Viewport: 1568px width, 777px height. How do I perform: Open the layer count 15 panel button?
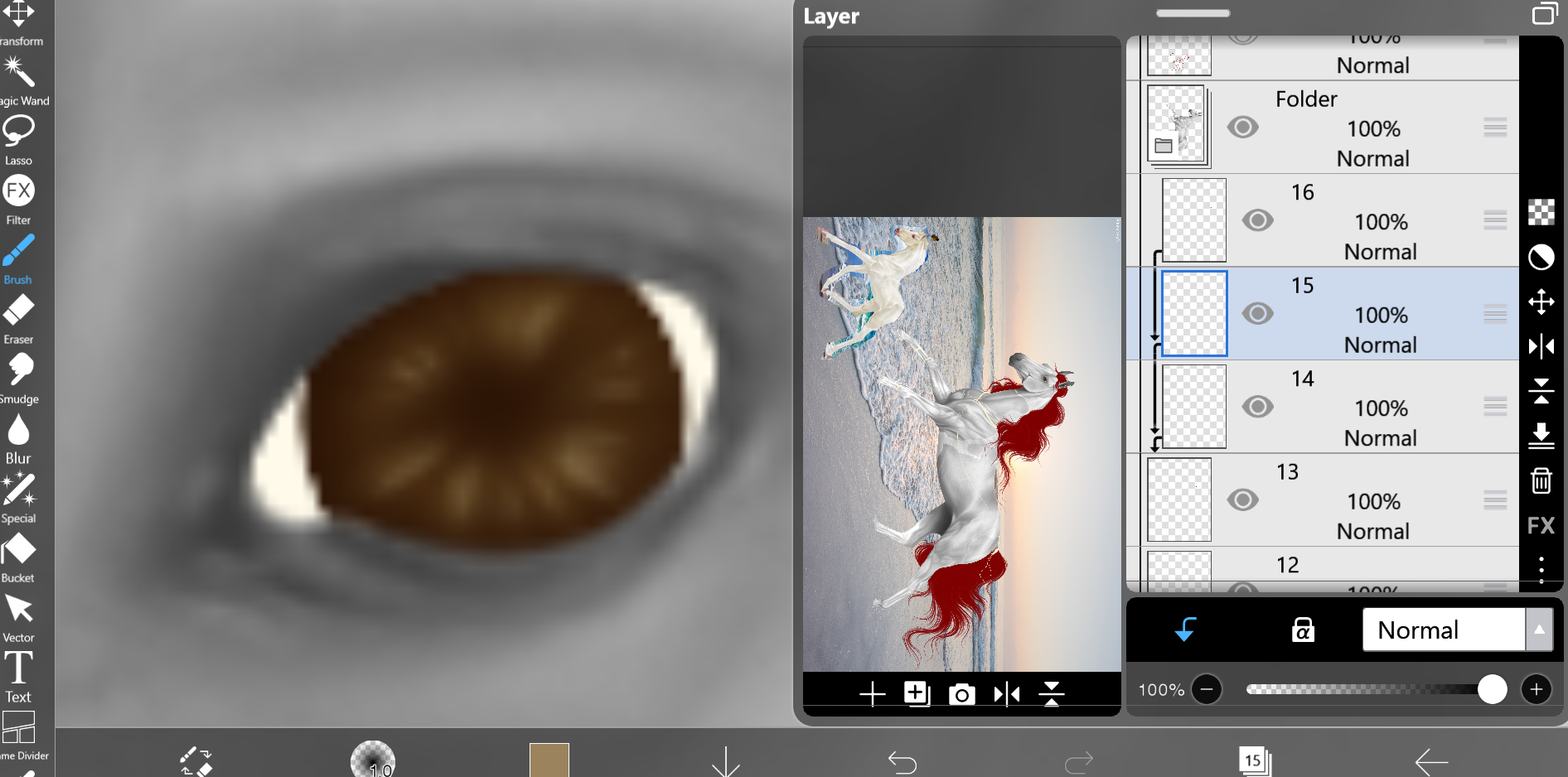point(1253,760)
